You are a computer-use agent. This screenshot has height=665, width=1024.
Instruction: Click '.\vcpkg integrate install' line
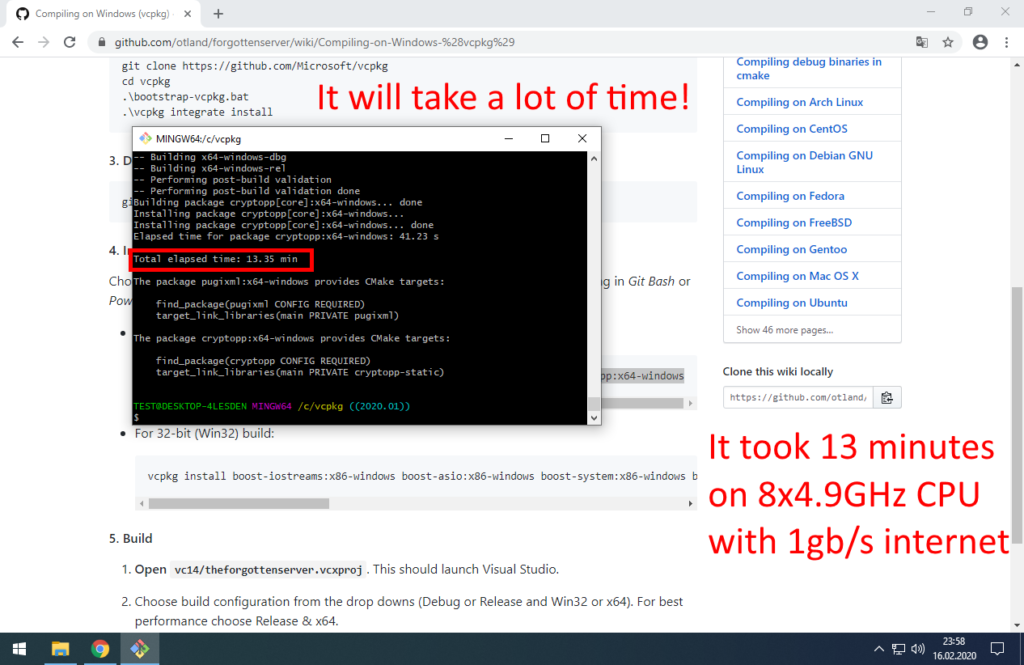pyautogui.click(x=197, y=112)
